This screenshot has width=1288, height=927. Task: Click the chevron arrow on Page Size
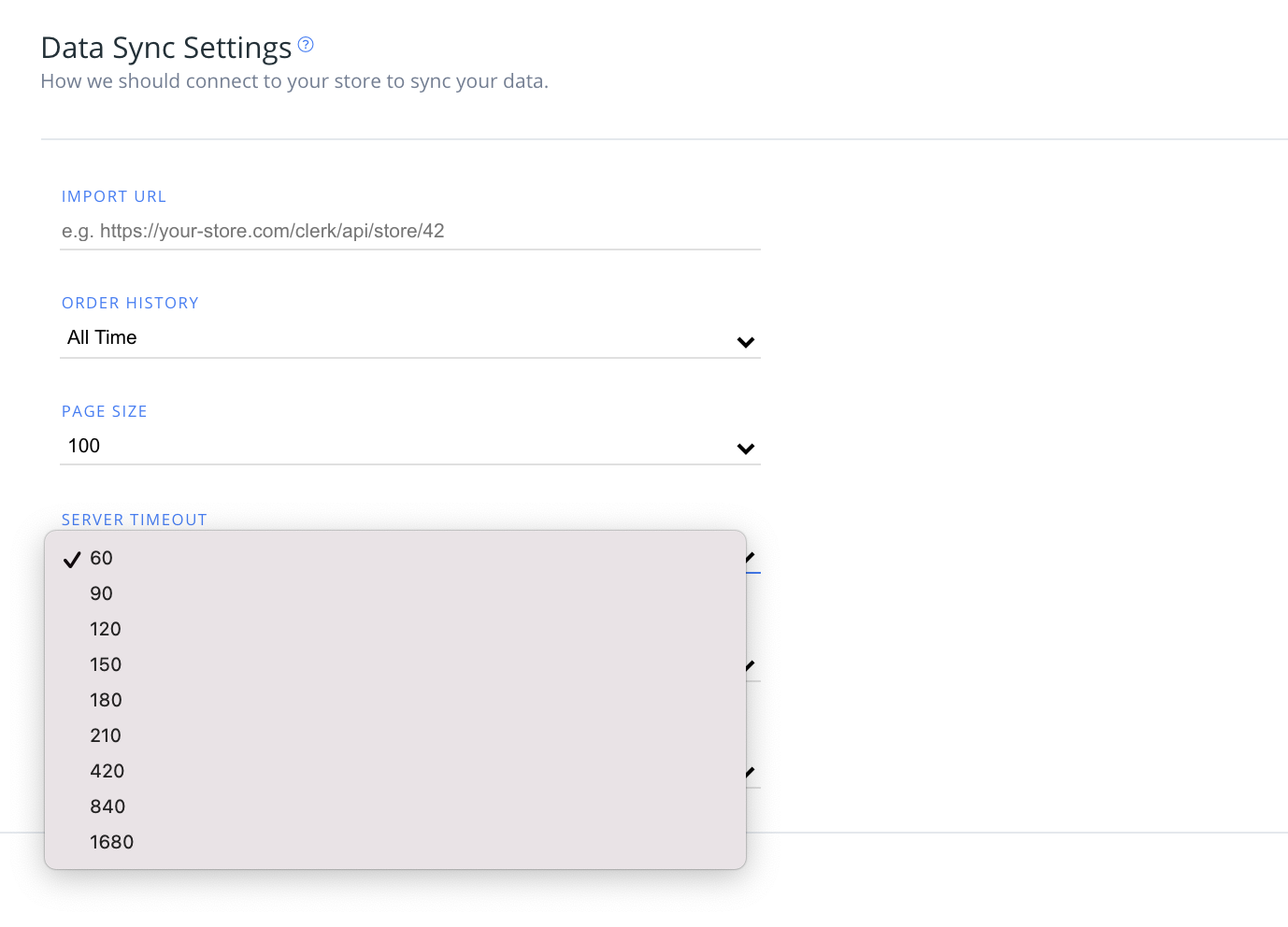click(745, 449)
